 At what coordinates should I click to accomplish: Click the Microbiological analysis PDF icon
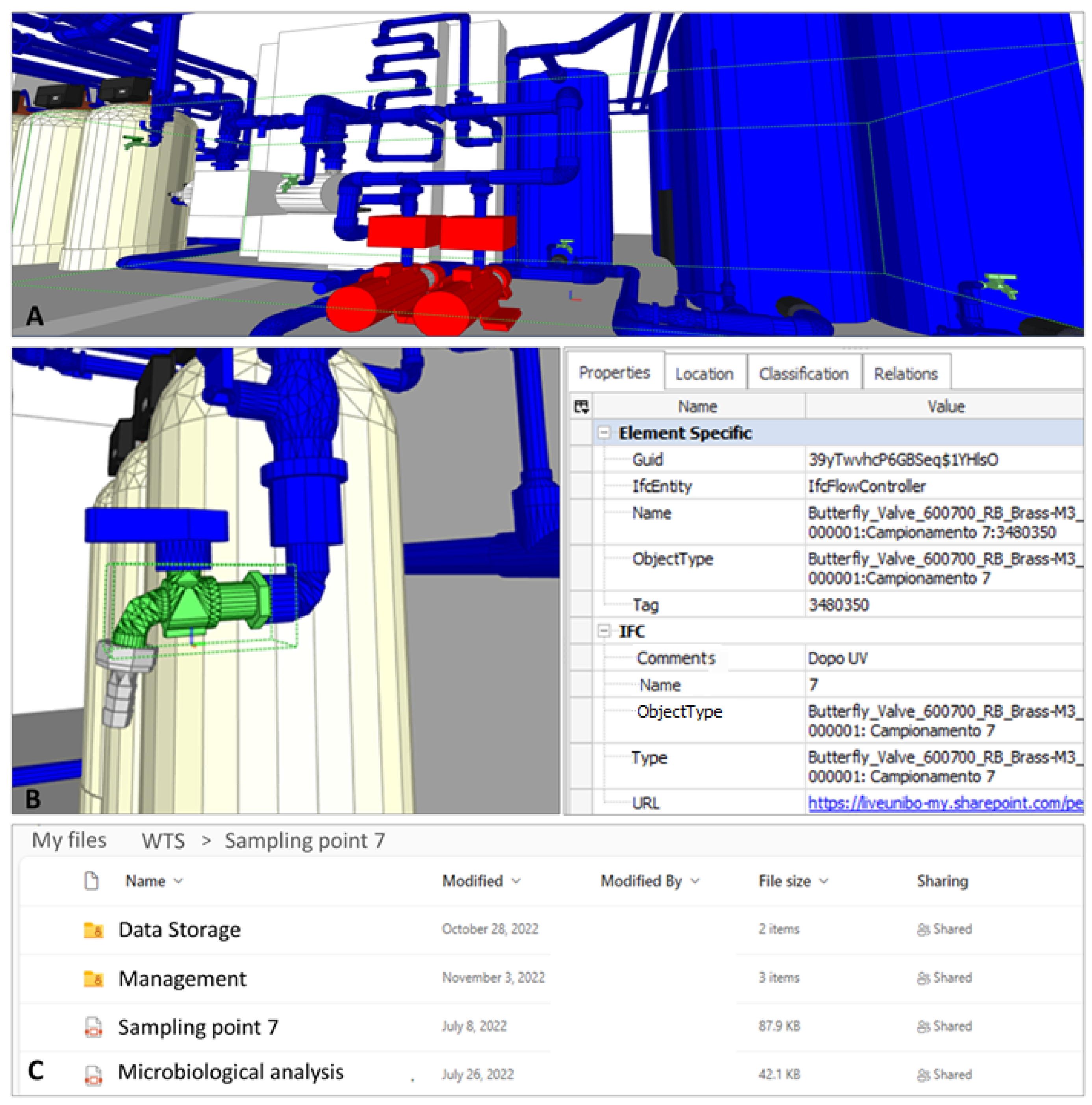click(x=93, y=1076)
